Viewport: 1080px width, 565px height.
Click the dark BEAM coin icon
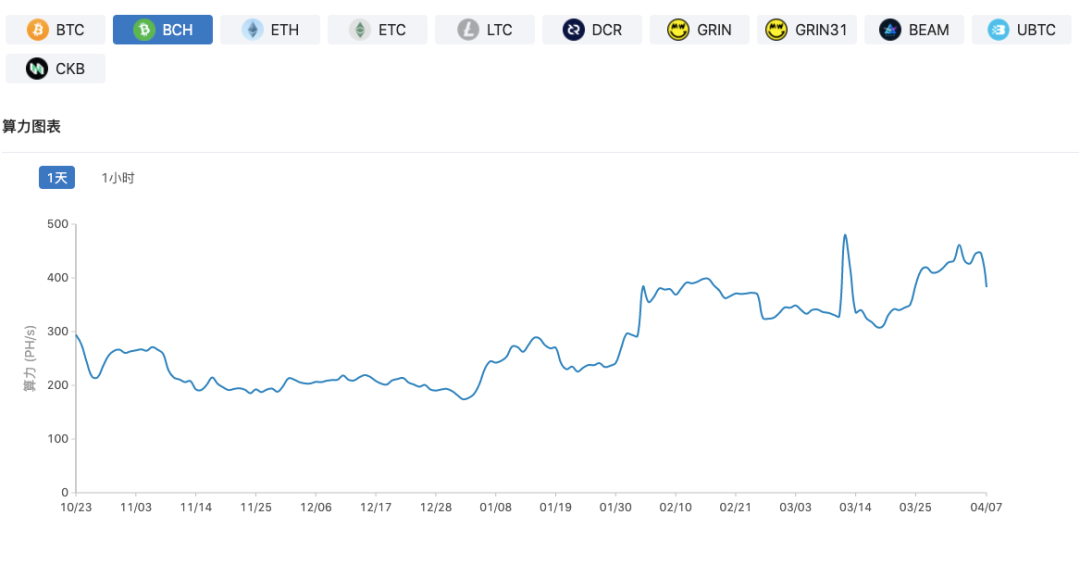[x=890, y=30]
